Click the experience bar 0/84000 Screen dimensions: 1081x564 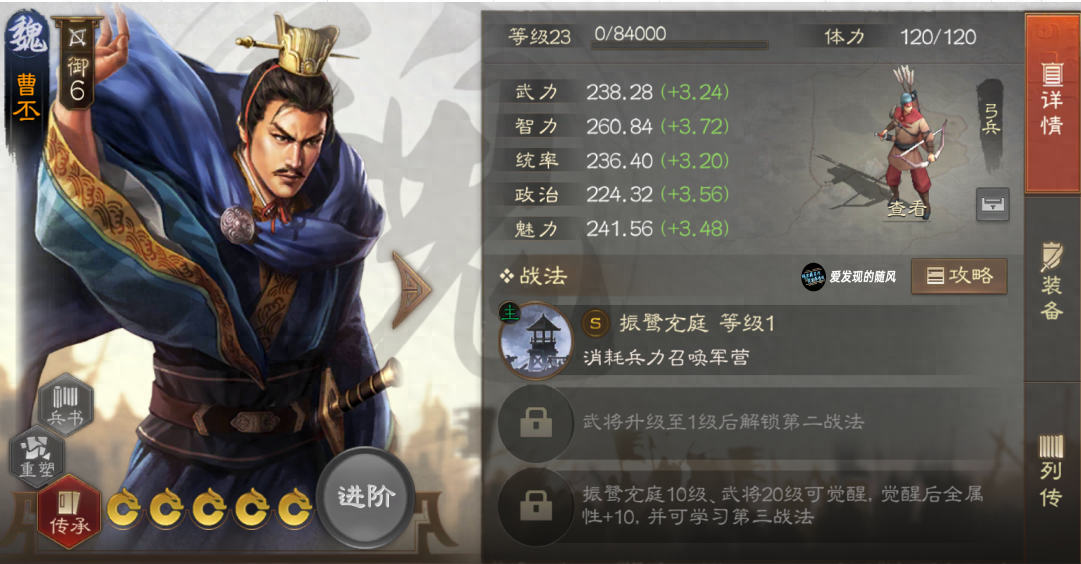pyautogui.click(x=680, y=39)
